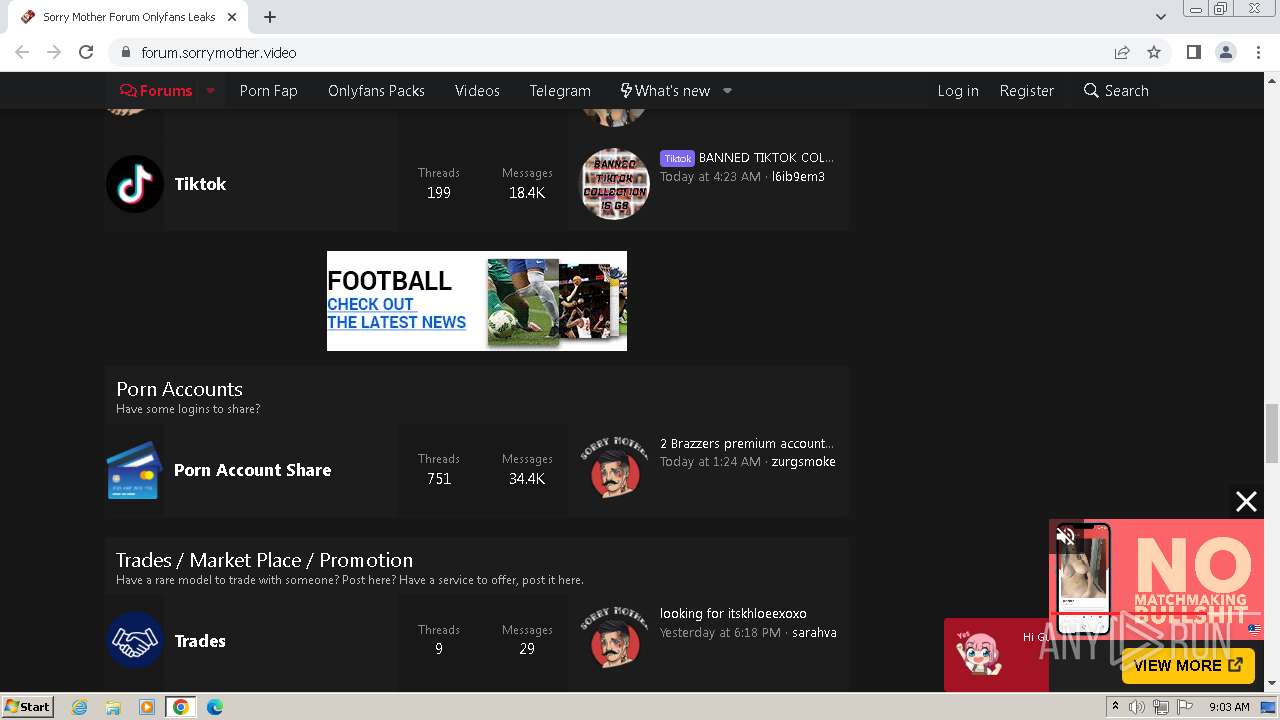Open the Windows Start menu
Image resolution: width=1280 pixels, height=720 pixels.
(27, 706)
